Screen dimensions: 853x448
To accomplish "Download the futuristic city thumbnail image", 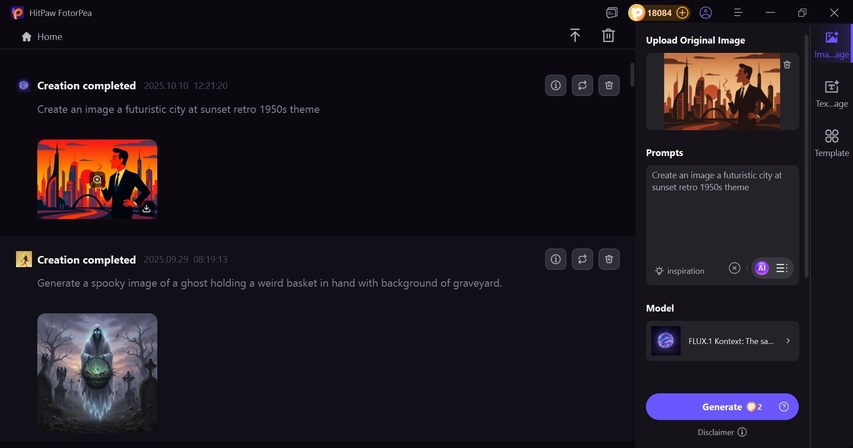I will 146,208.
